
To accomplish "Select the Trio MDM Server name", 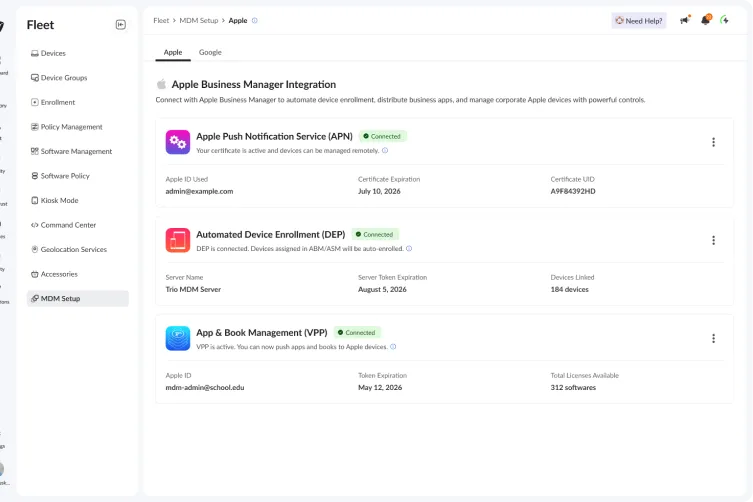I will 193,289.
